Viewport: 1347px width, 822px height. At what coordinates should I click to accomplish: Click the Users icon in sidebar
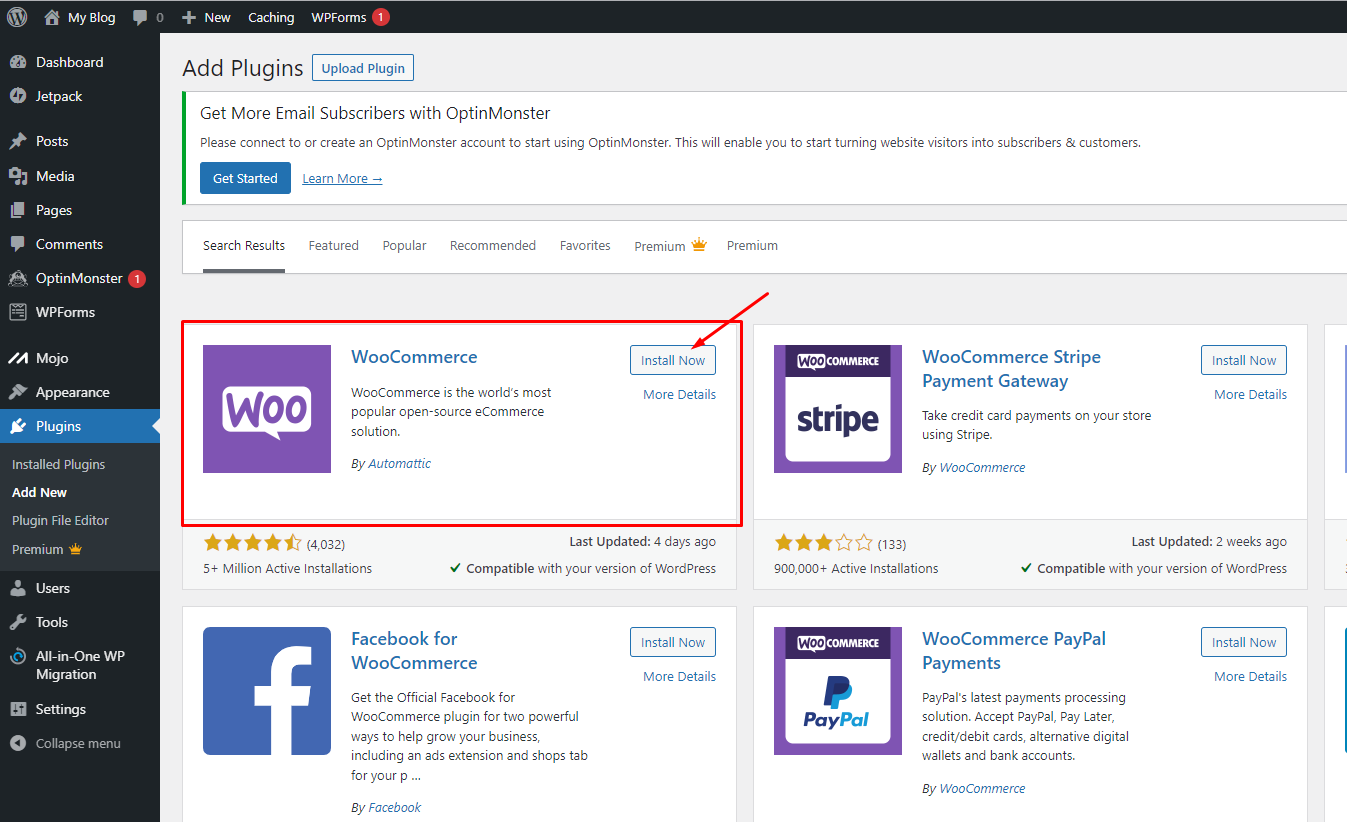(18, 588)
